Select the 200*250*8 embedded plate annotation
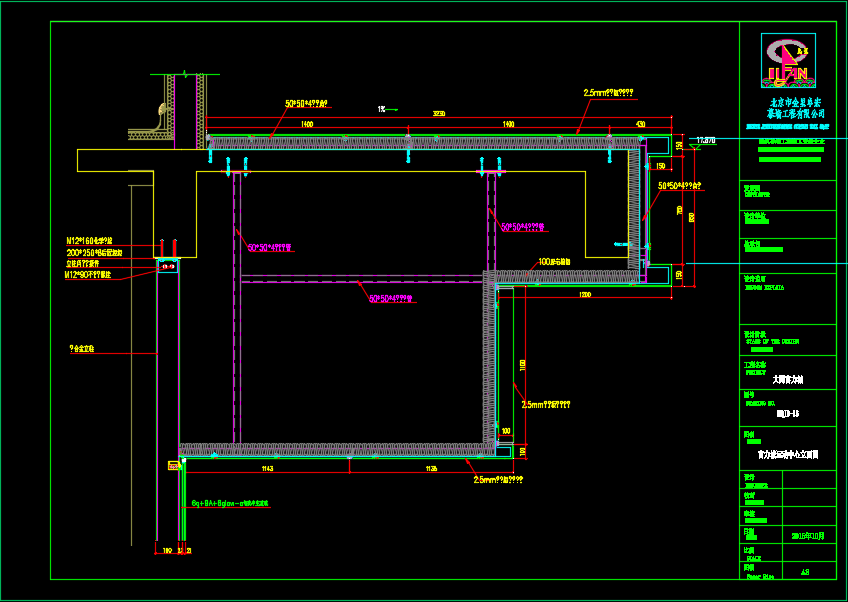 pos(94,252)
